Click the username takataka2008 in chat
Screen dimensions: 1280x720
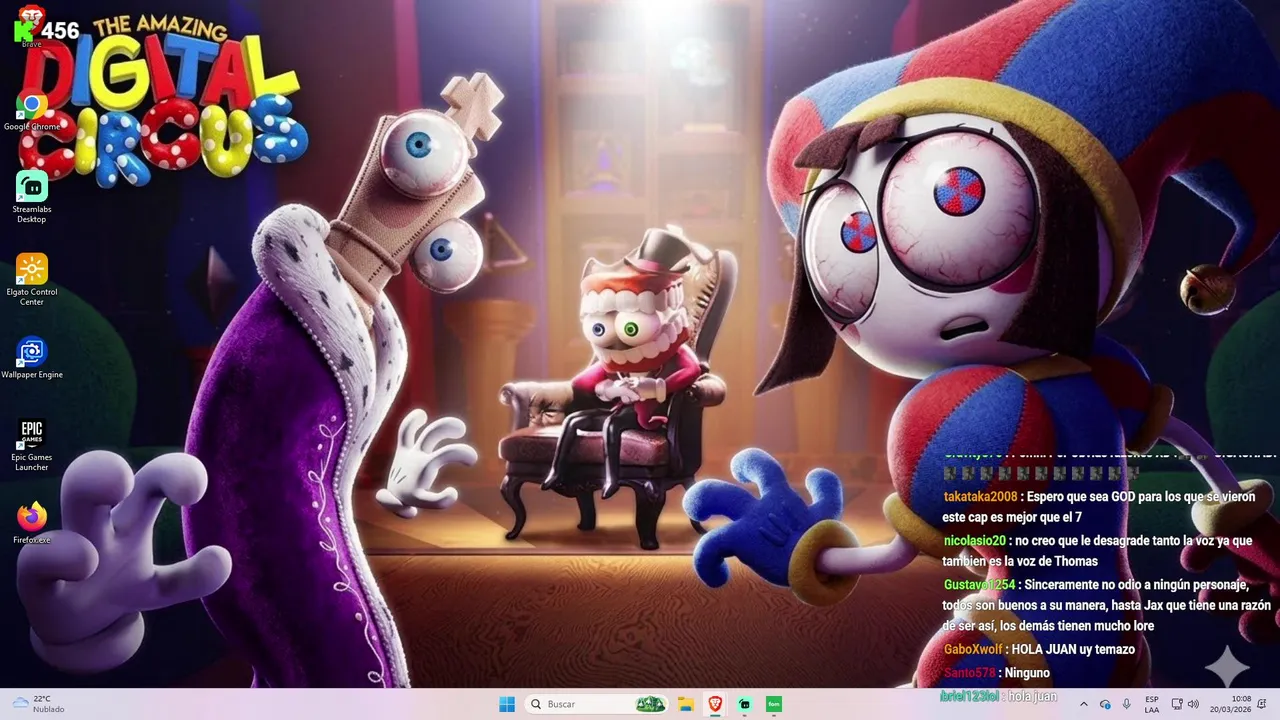pyautogui.click(x=980, y=497)
